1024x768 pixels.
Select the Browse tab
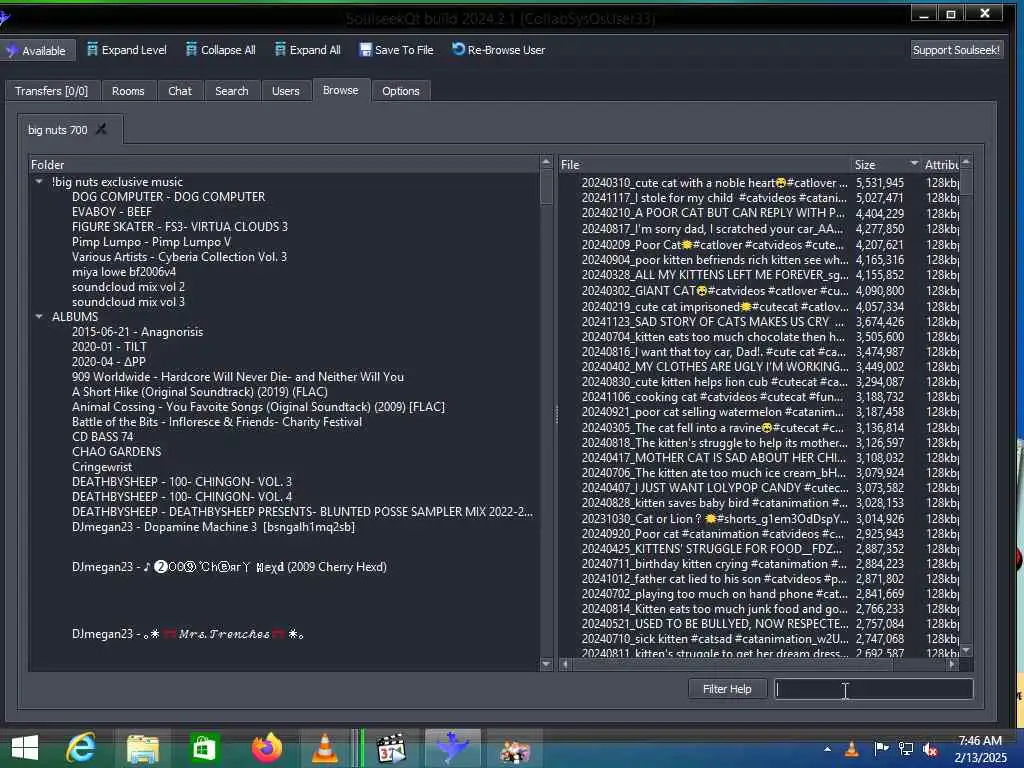[341, 90]
